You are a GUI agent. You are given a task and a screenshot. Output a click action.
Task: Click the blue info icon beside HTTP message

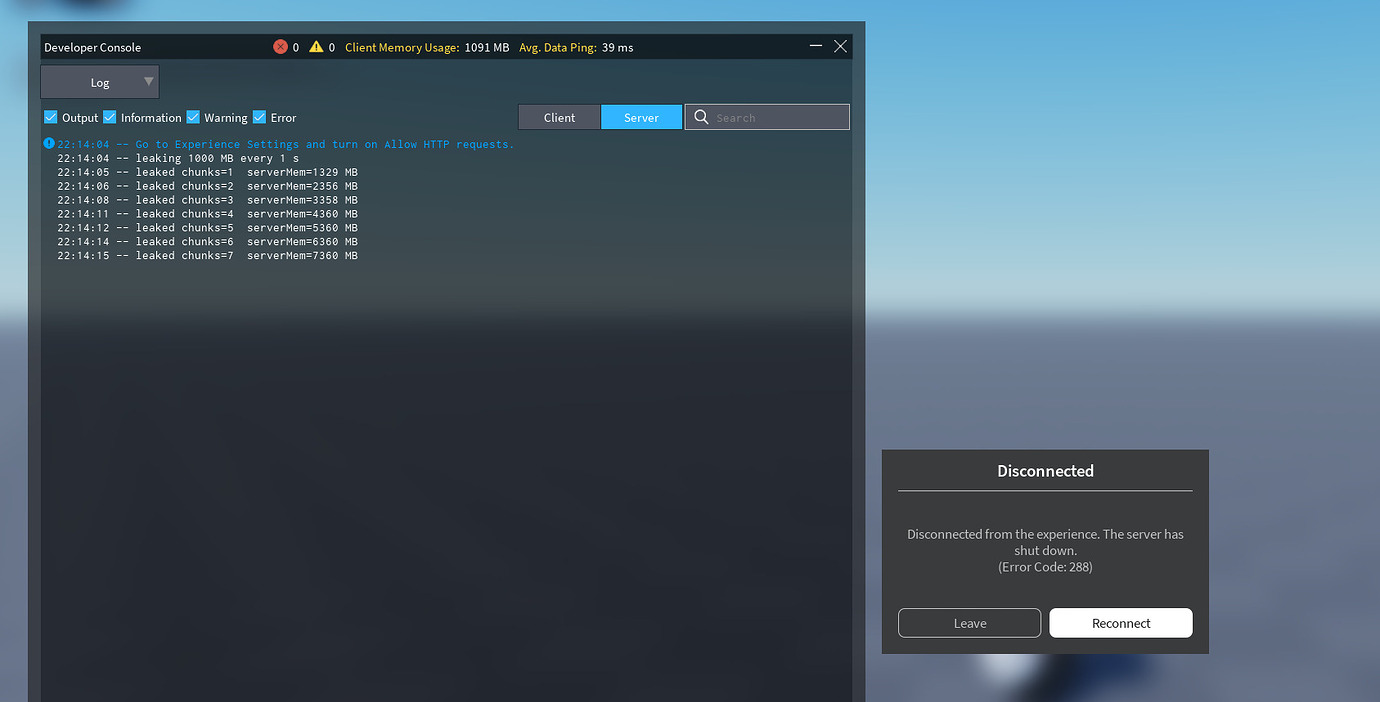point(49,144)
